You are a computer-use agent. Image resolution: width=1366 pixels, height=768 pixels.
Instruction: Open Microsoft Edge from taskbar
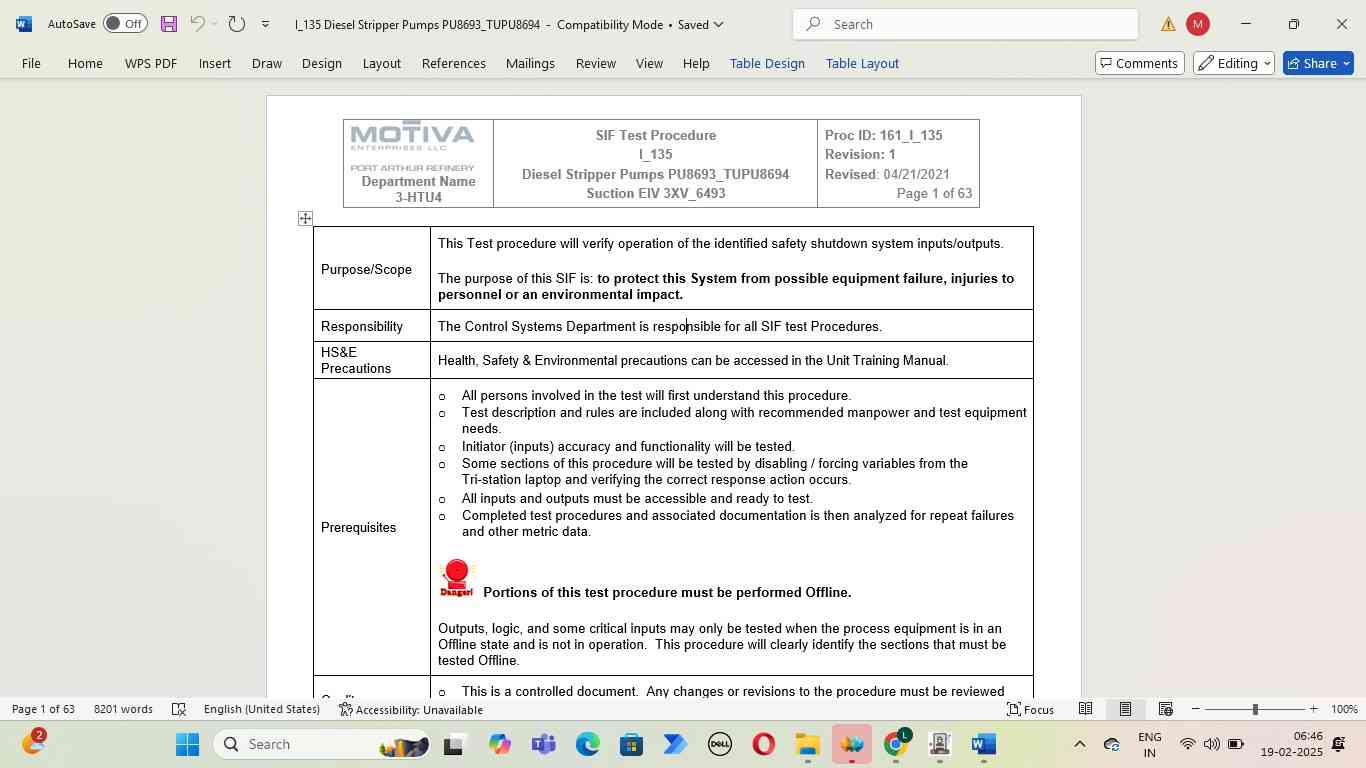[x=587, y=744]
